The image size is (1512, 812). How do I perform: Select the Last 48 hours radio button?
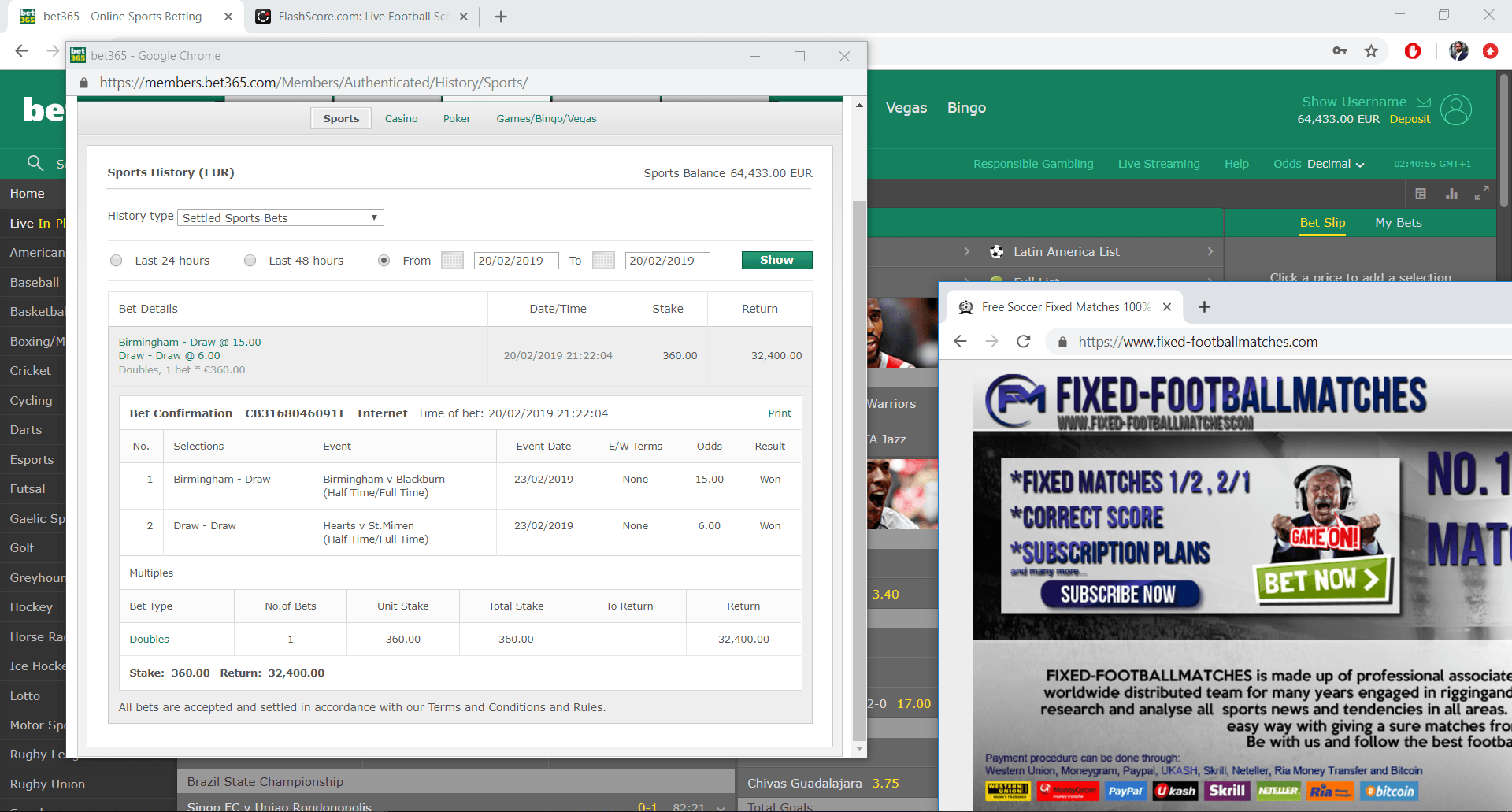coord(250,261)
